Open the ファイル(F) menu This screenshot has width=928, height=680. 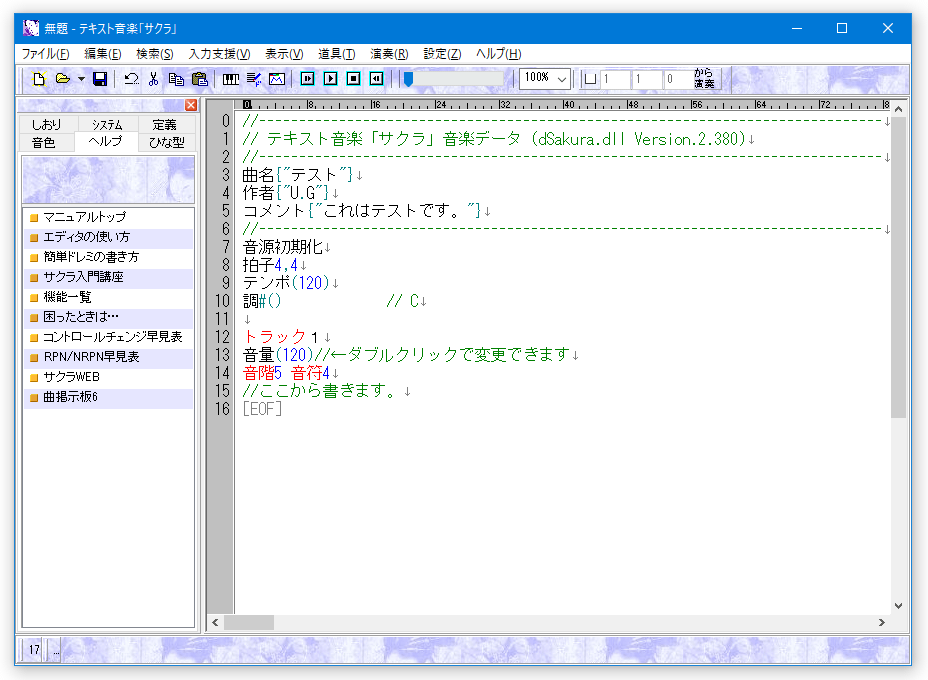[46, 54]
